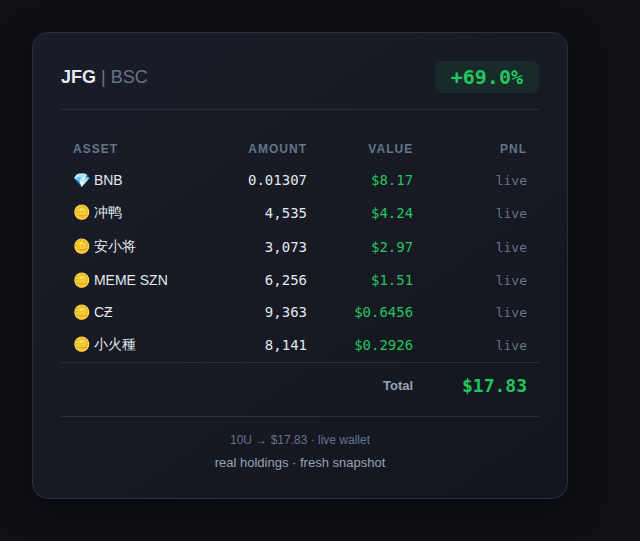Click the live PNL in 冲鸭 row
Image resolution: width=640 pixels, height=541 pixels.
point(511,214)
